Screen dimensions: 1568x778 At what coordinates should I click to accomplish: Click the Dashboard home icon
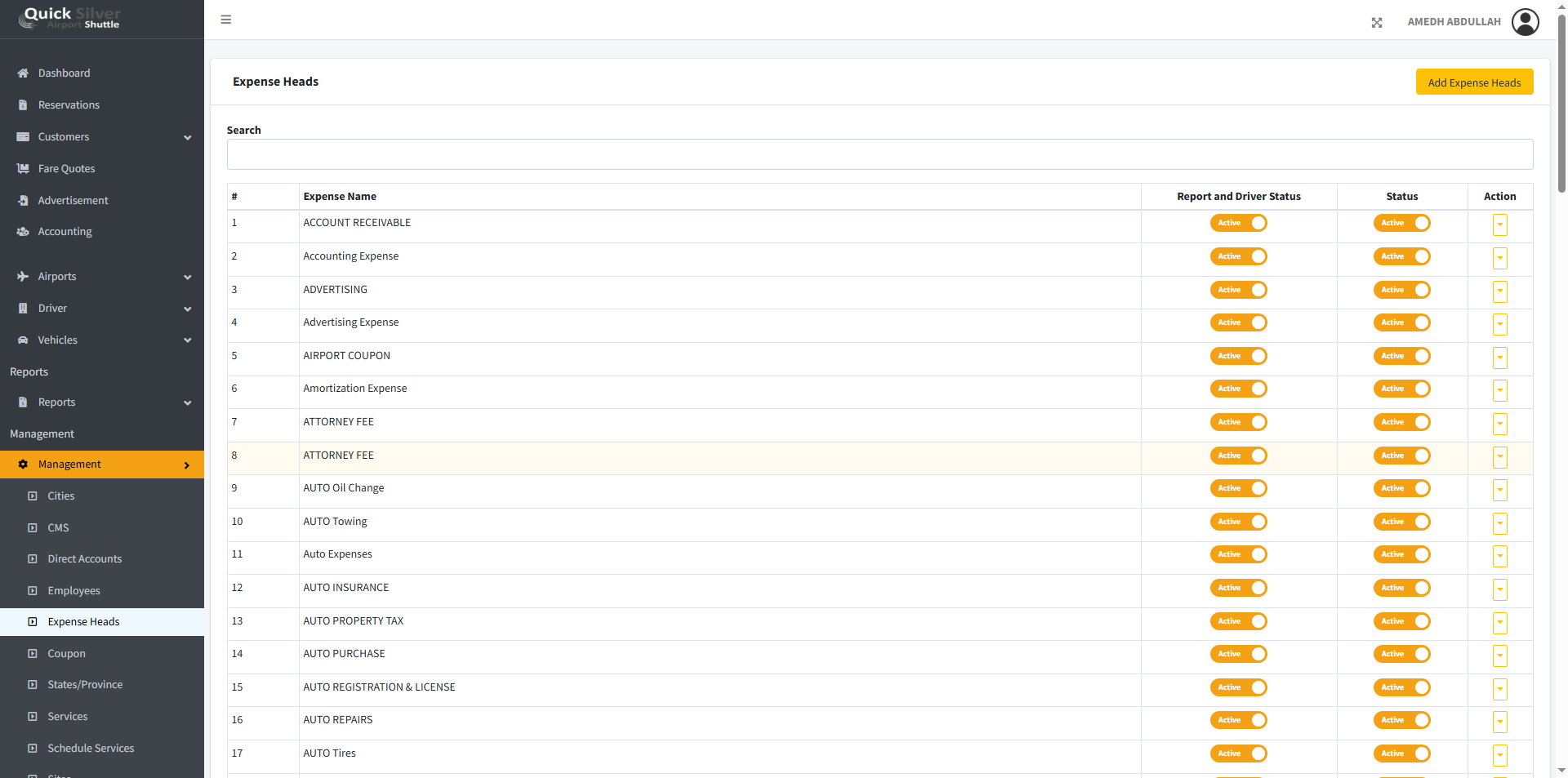[x=23, y=73]
